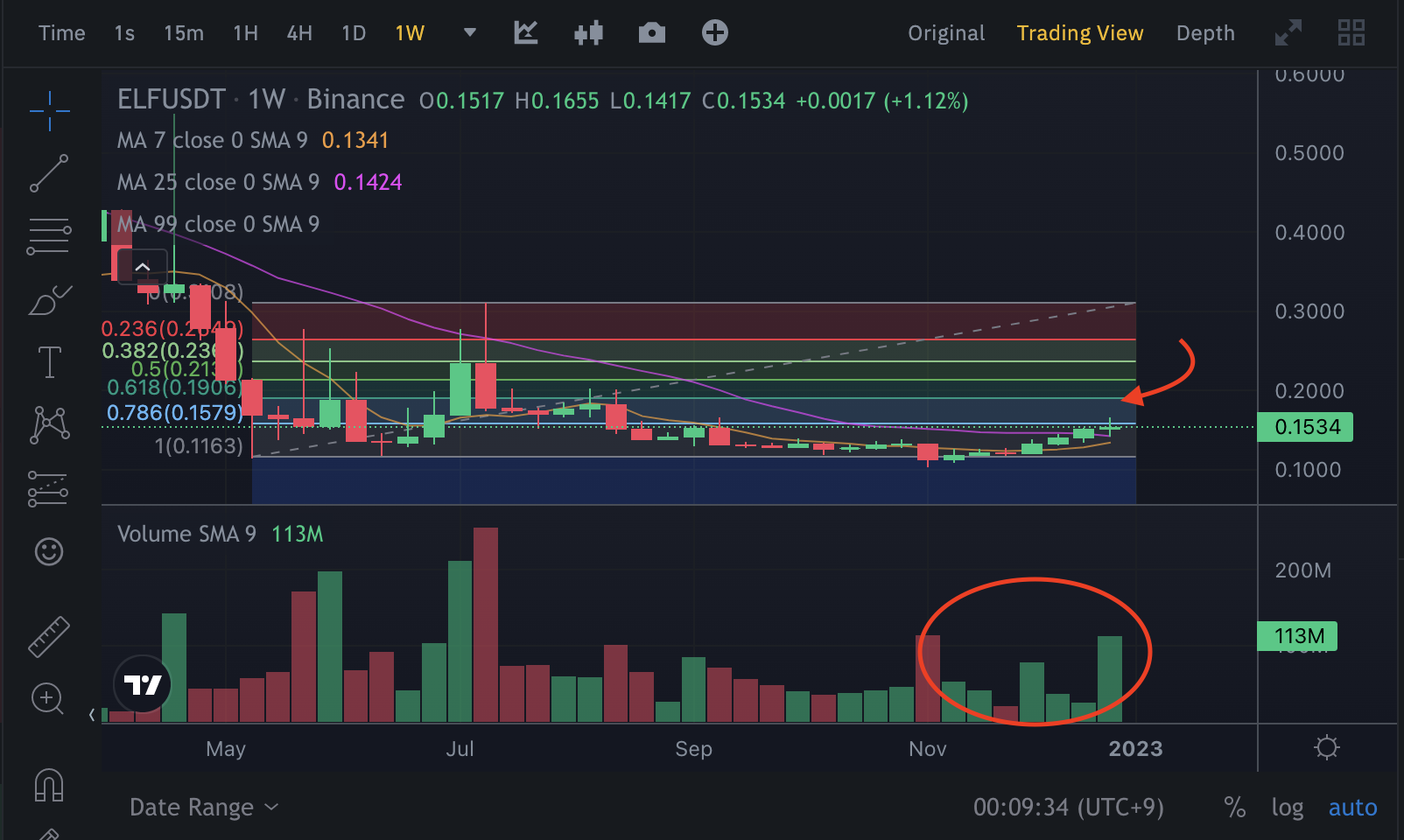The width and height of the screenshot is (1404, 840).
Task: Click the TradingView logo
Action: (x=142, y=684)
